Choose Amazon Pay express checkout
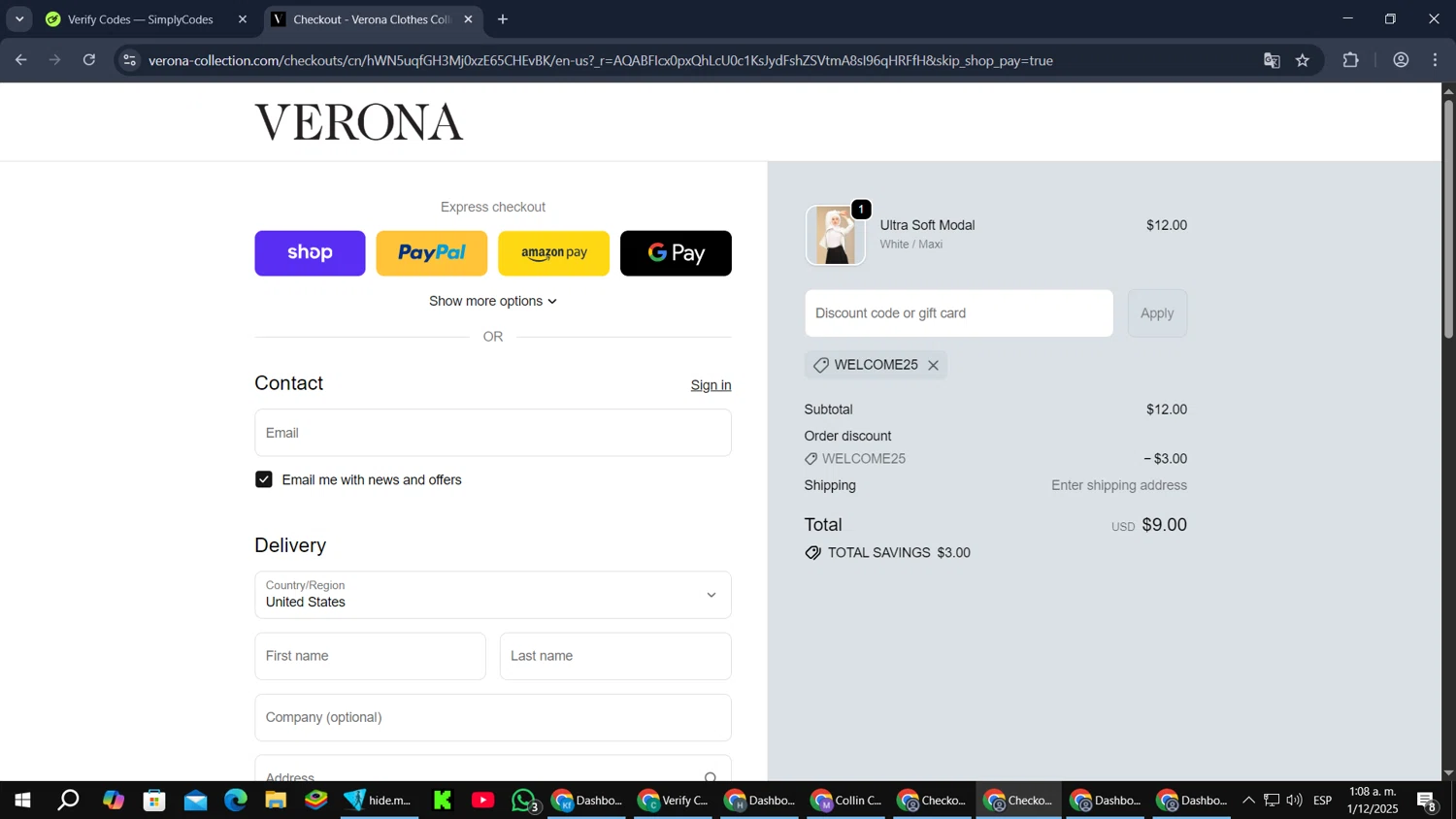Screen dimensions: 1456x819 point(553,253)
